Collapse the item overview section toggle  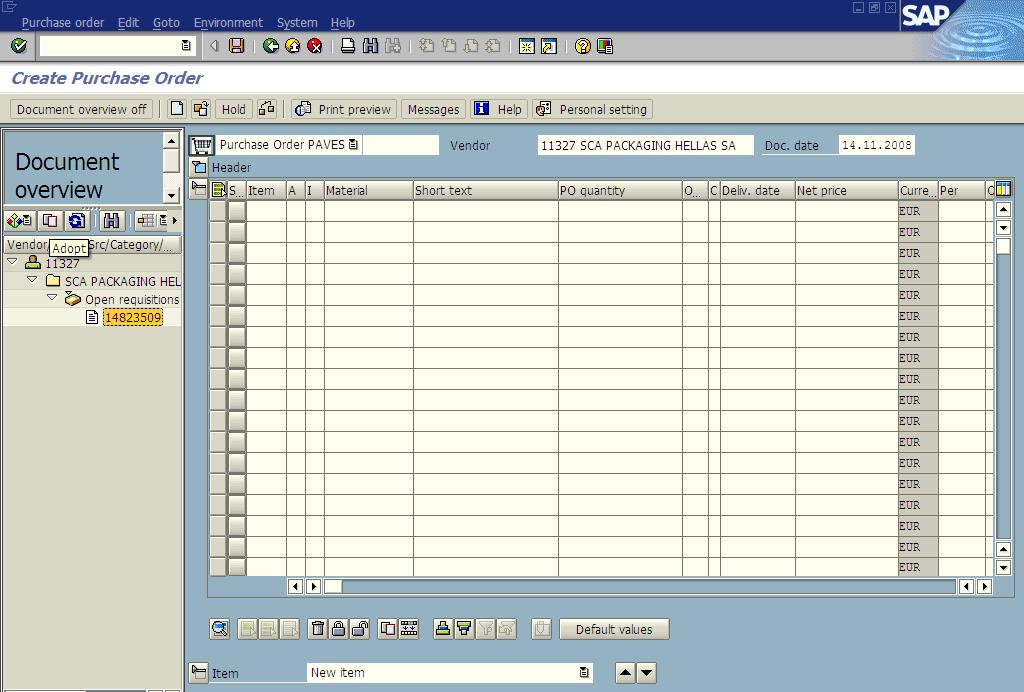(199, 189)
